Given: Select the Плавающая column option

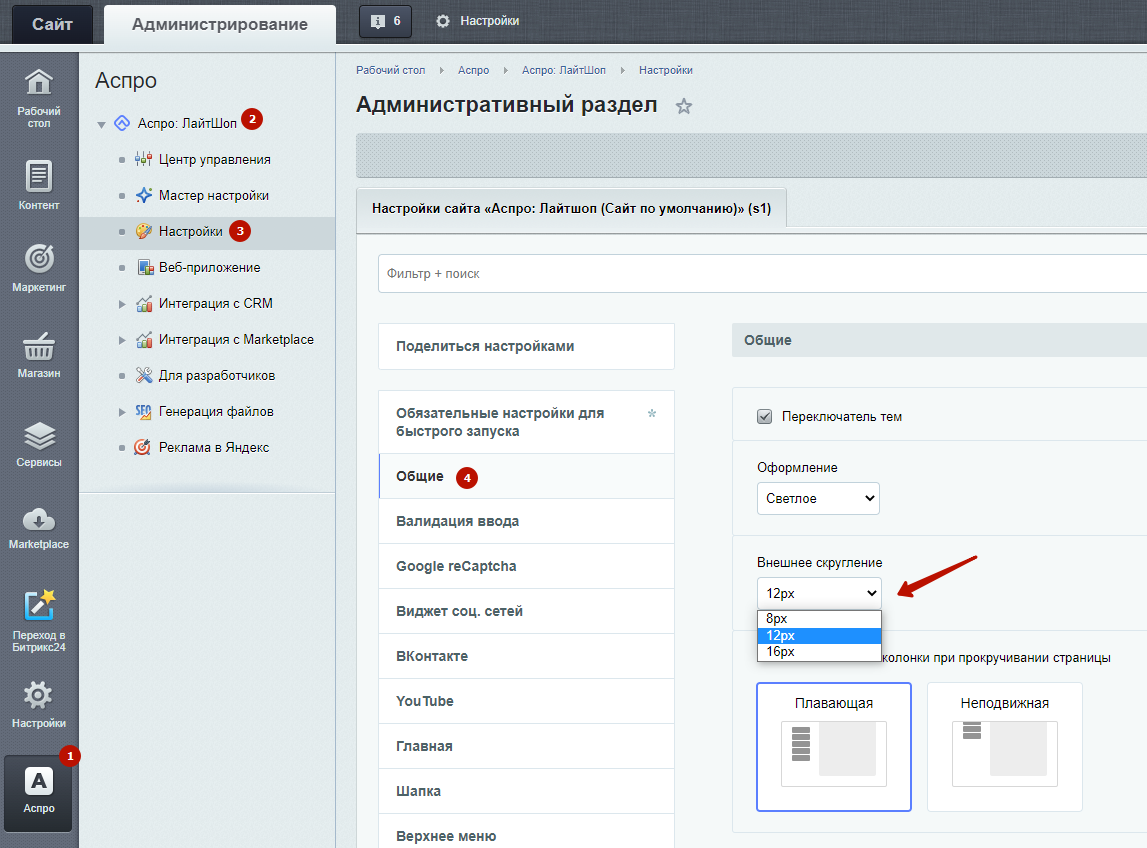Looking at the screenshot, I should (x=834, y=747).
